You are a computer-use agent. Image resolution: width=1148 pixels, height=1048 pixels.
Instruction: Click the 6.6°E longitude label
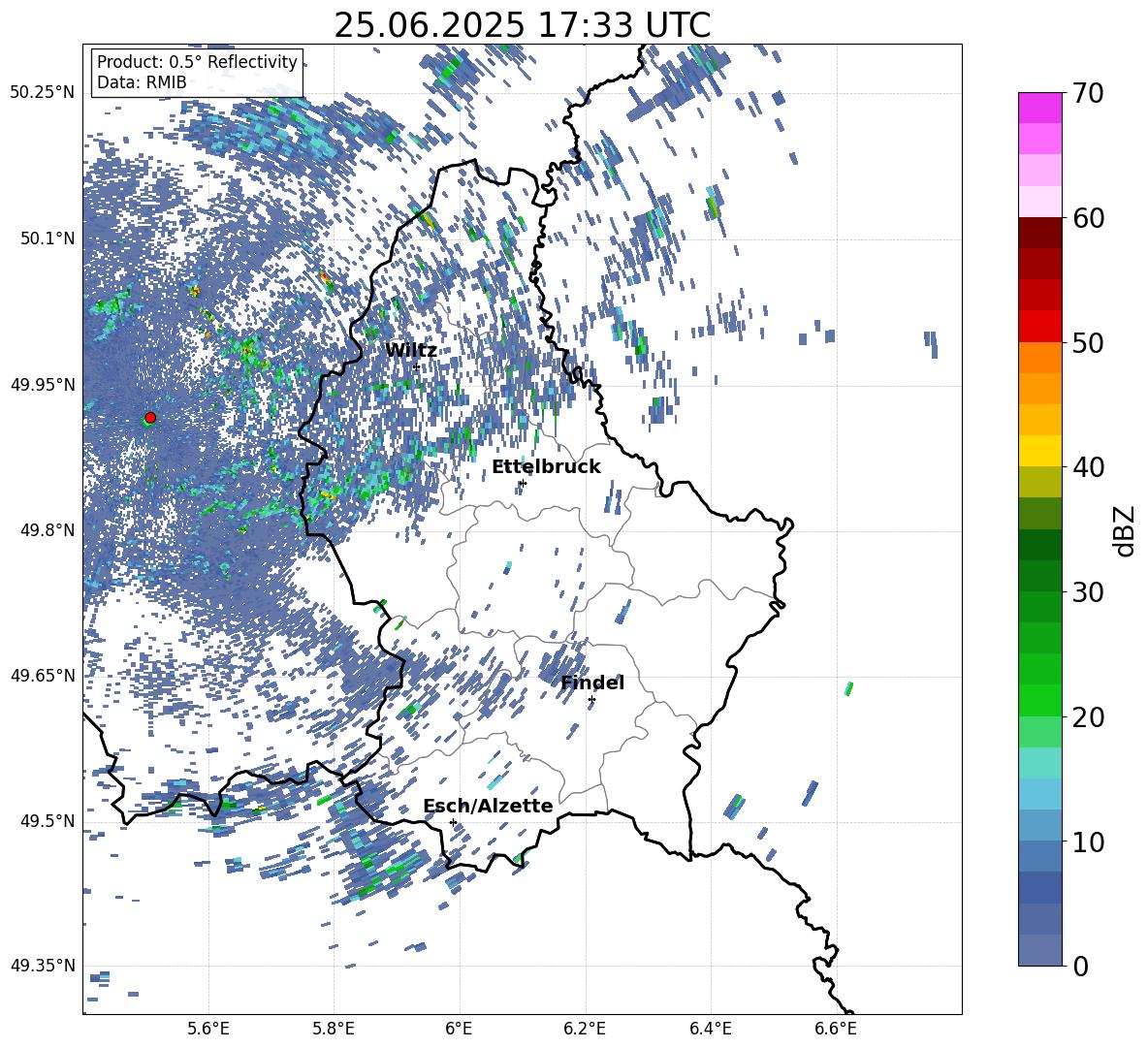(836, 1029)
